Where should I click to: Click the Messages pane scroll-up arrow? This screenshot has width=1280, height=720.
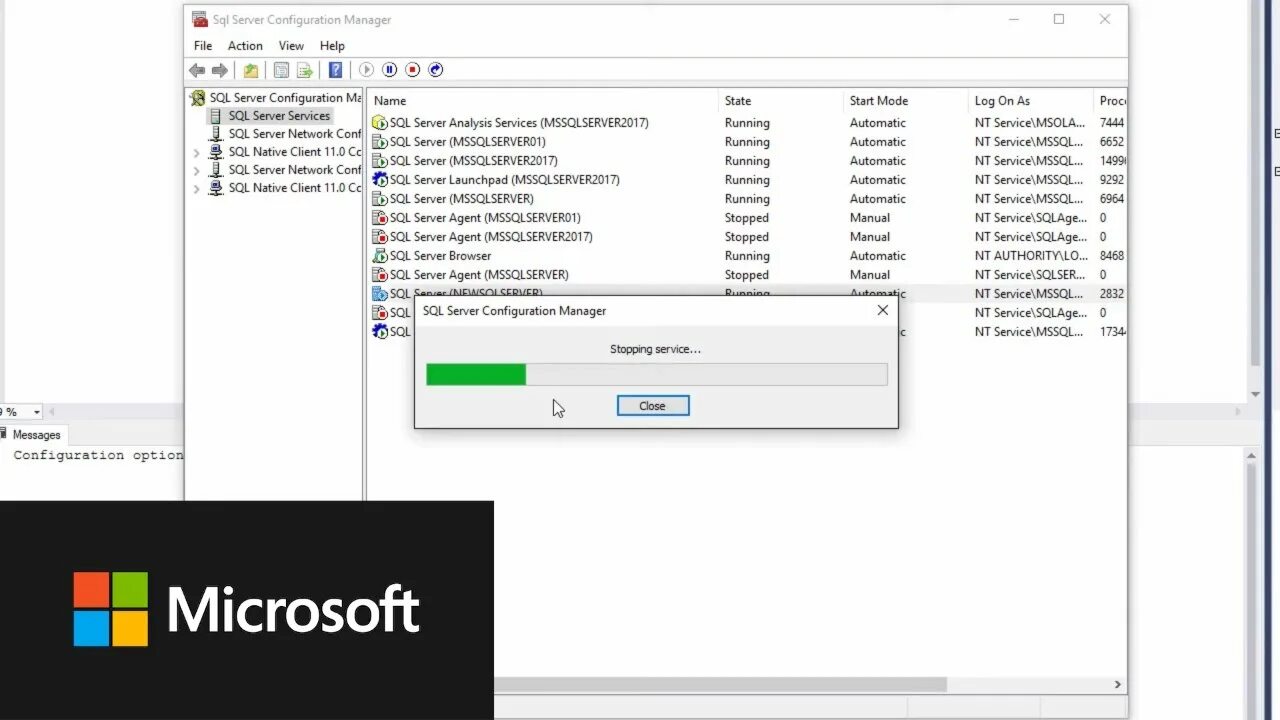point(1251,456)
